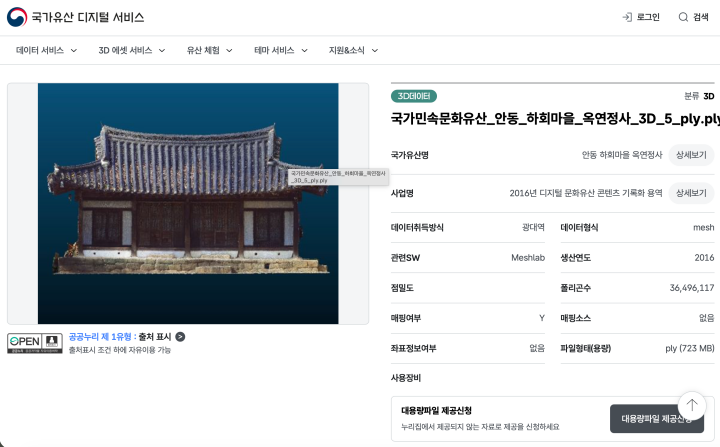Click 상세보기 button for 사업명 row
Screen dimensions: 720x447
[x=691, y=193]
